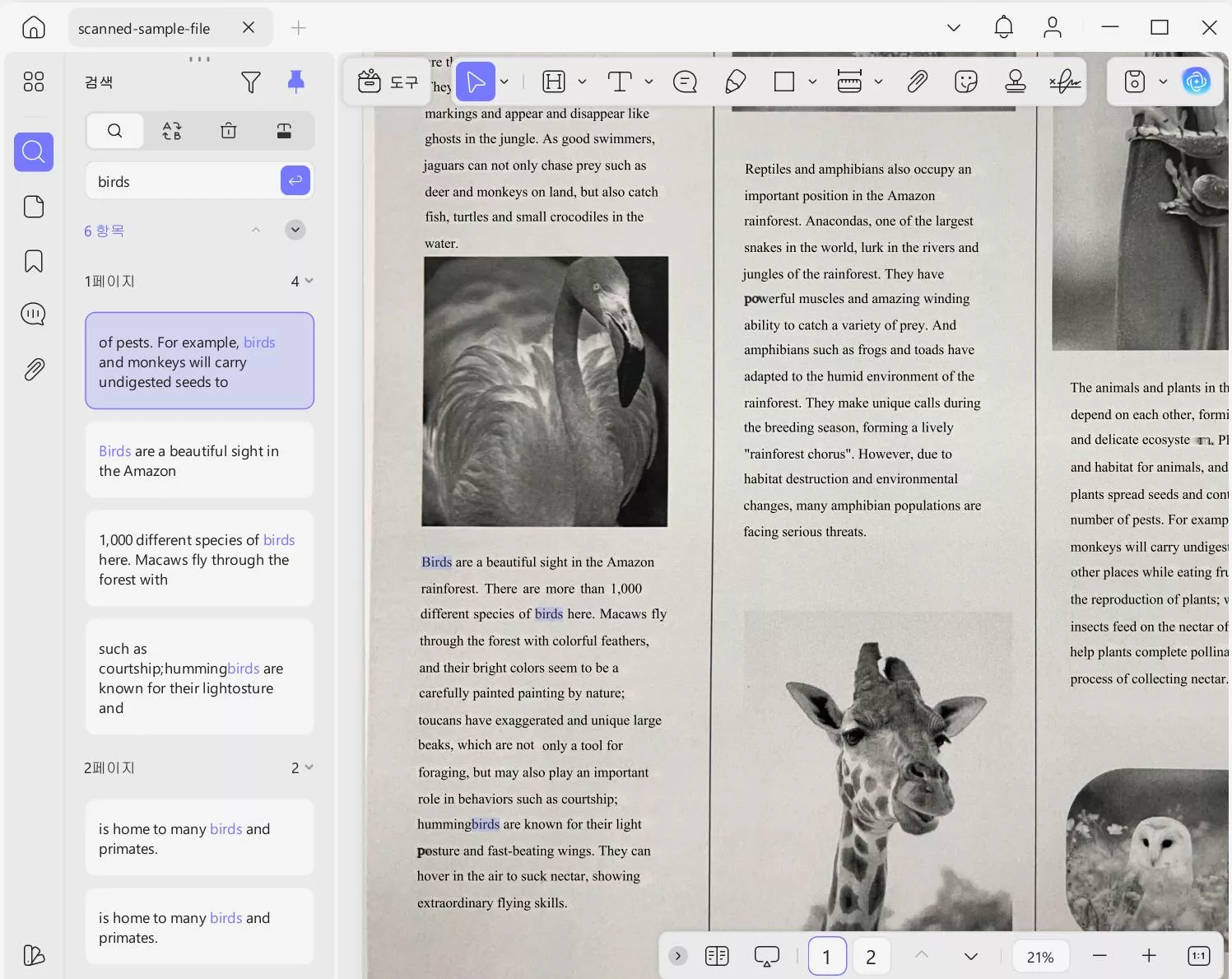Viewport: 1232px width, 979px height.
Task: Select the magnifier search mode tab
Action: [115, 130]
